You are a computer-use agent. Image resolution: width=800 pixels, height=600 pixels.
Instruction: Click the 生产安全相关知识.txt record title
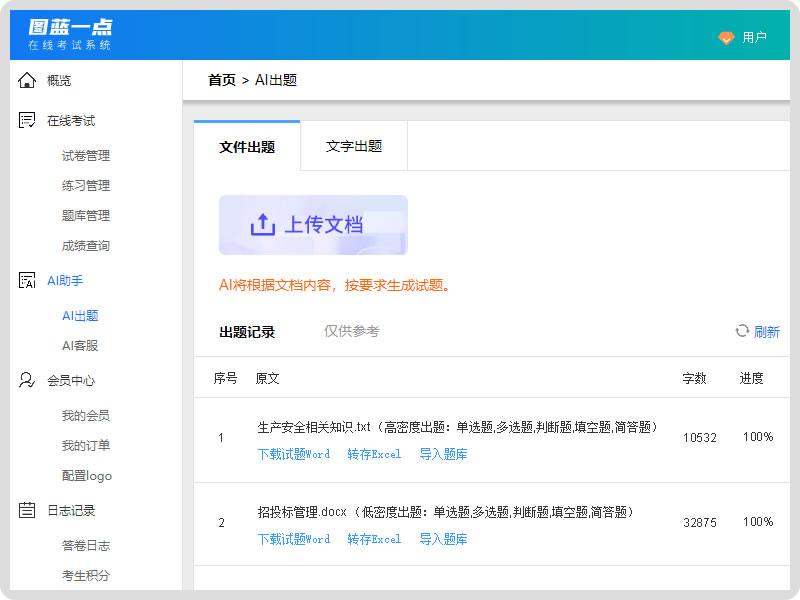[x=458, y=427]
